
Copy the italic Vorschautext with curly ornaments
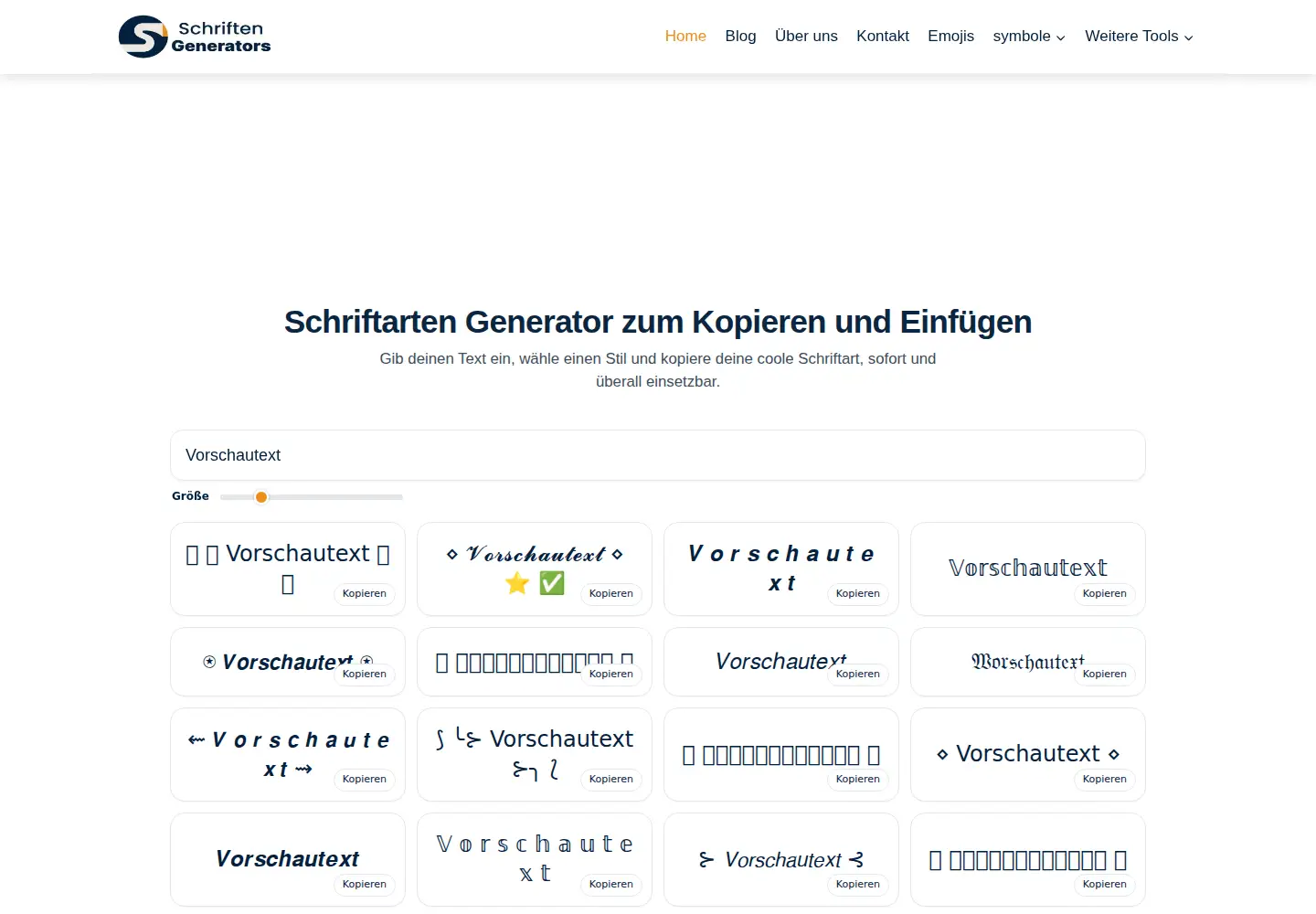[x=858, y=884]
